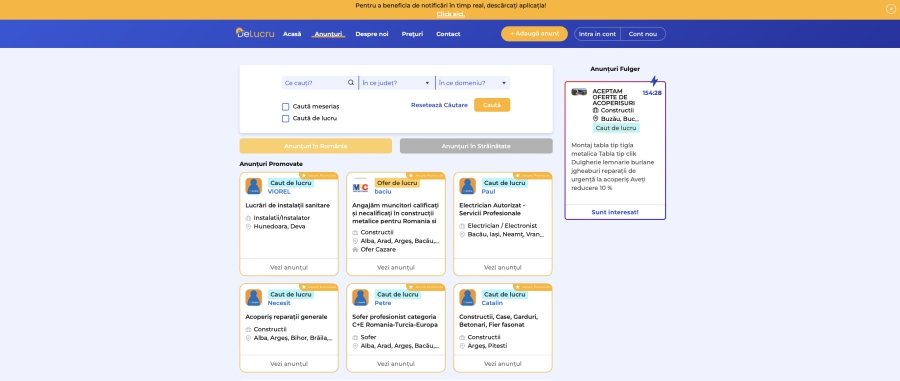Go to the Acasă menu item
This screenshot has height=381, width=900.
click(292, 34)
